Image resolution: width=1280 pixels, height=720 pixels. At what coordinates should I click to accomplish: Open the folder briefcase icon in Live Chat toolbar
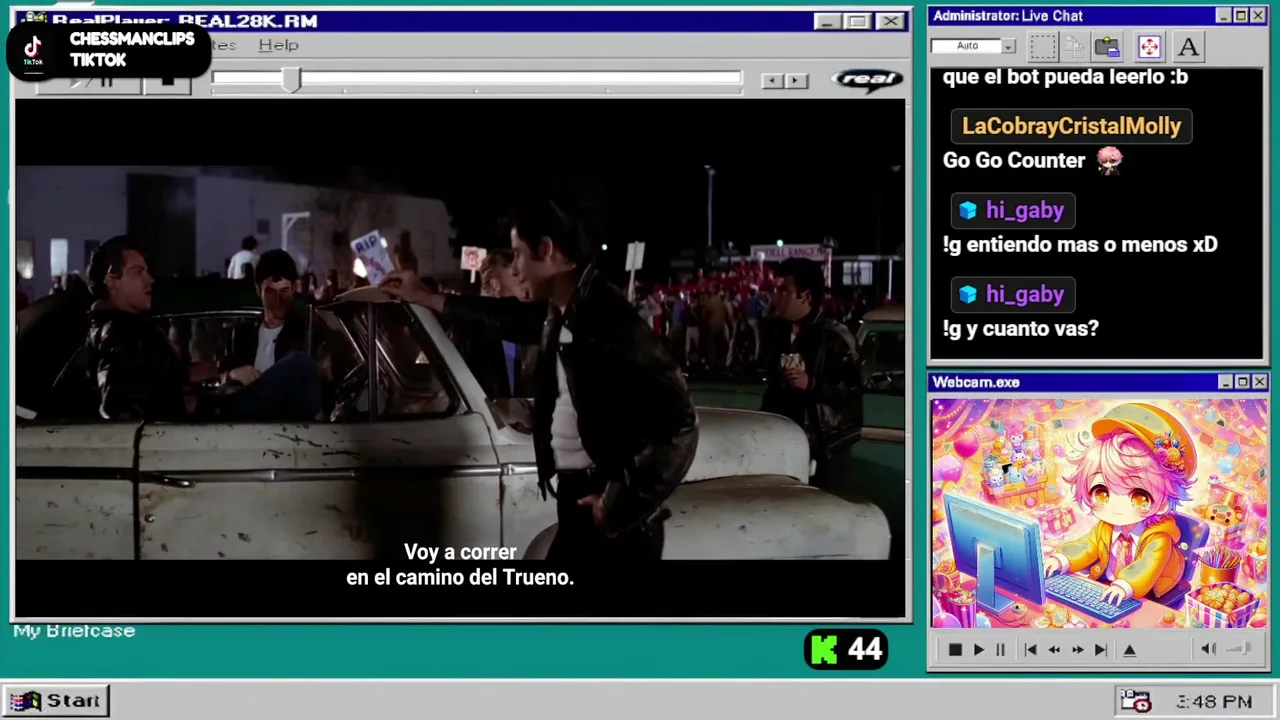1107,46
